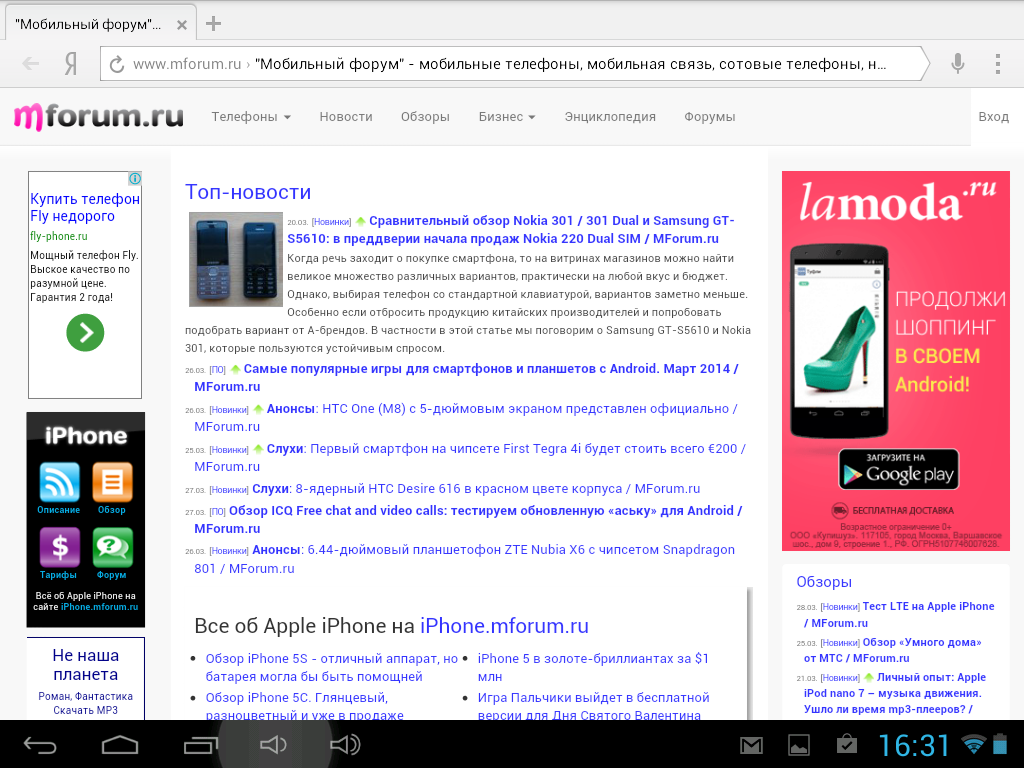
Task: Open the Gmail notification icon
Action: point(751,745)
